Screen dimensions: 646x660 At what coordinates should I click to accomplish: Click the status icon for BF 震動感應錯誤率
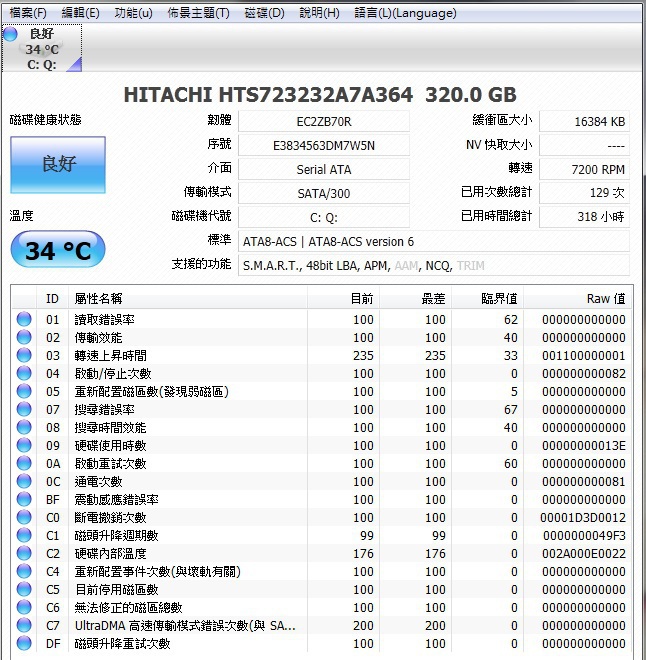click(24, 499)
